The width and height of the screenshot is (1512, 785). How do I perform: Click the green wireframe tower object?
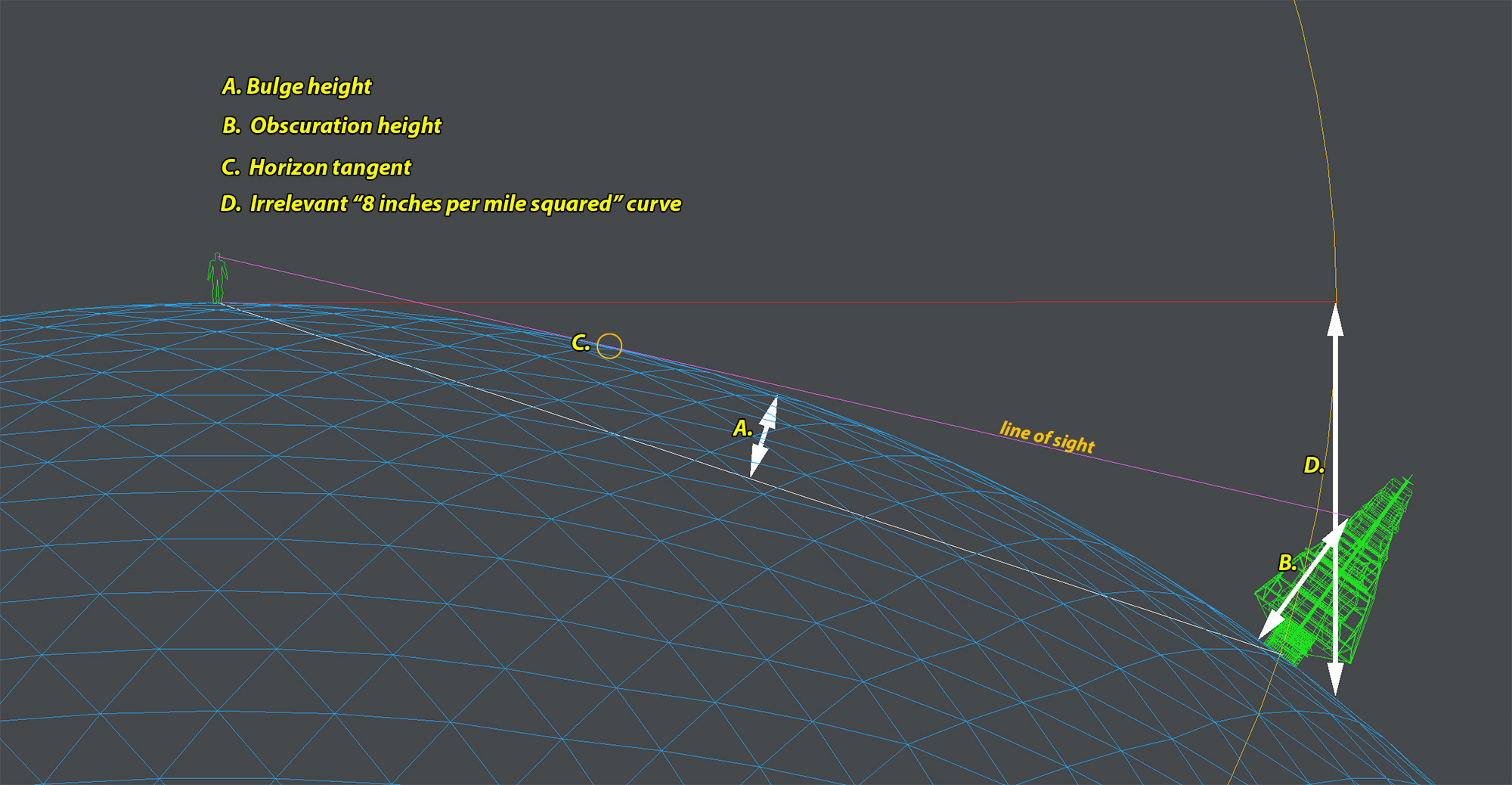(1353, 575)
